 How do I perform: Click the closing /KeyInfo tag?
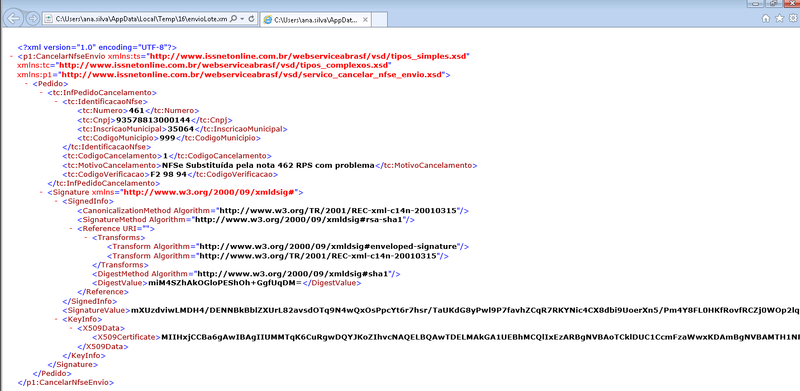(x=83, y=356)
